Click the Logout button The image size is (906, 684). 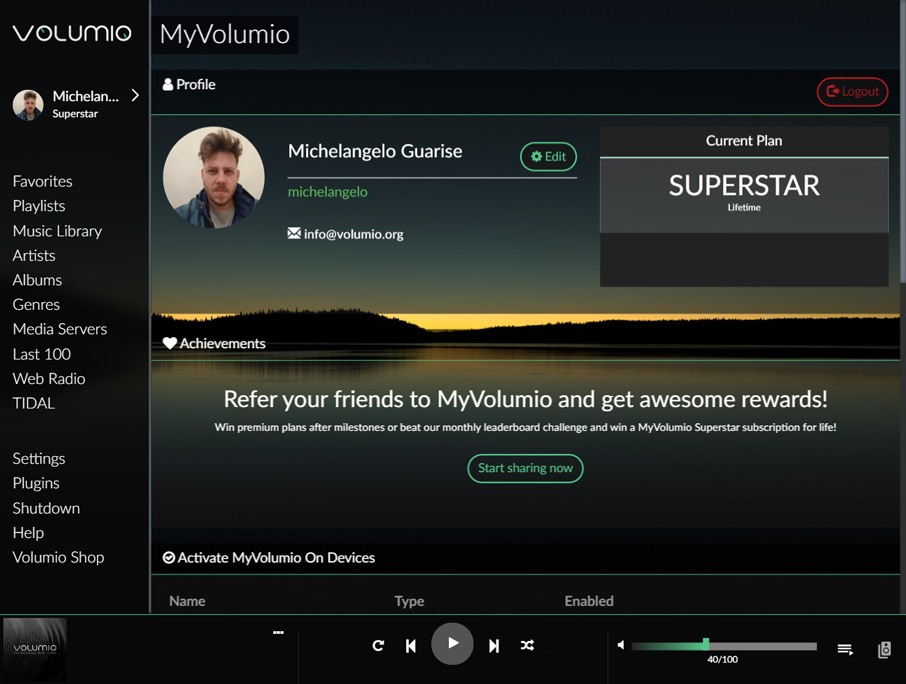tap(852, 91)
